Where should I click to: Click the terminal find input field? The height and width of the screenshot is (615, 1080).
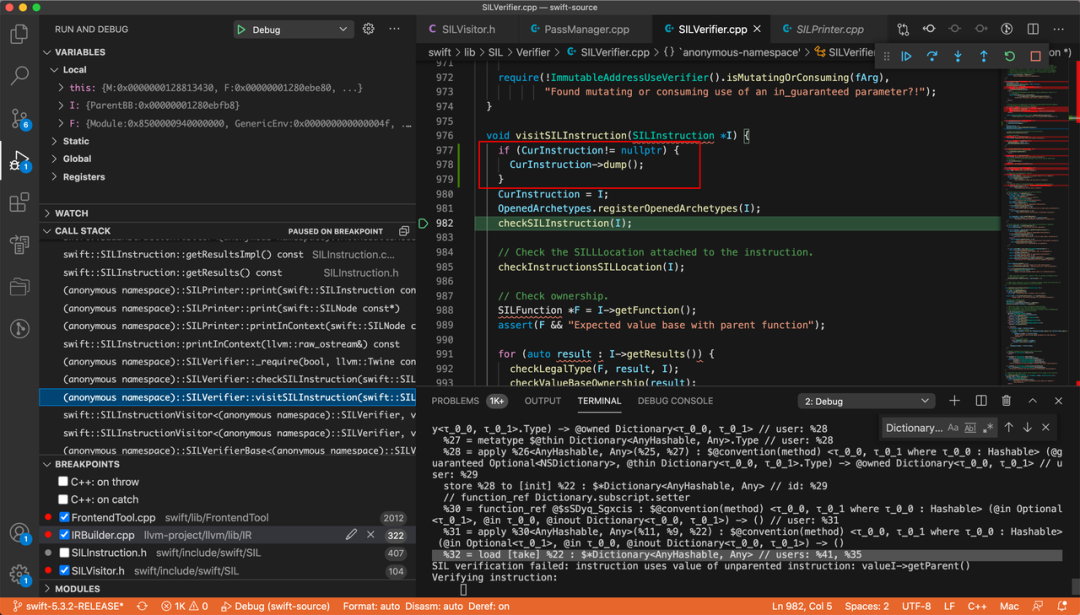[x=913, y=428]
